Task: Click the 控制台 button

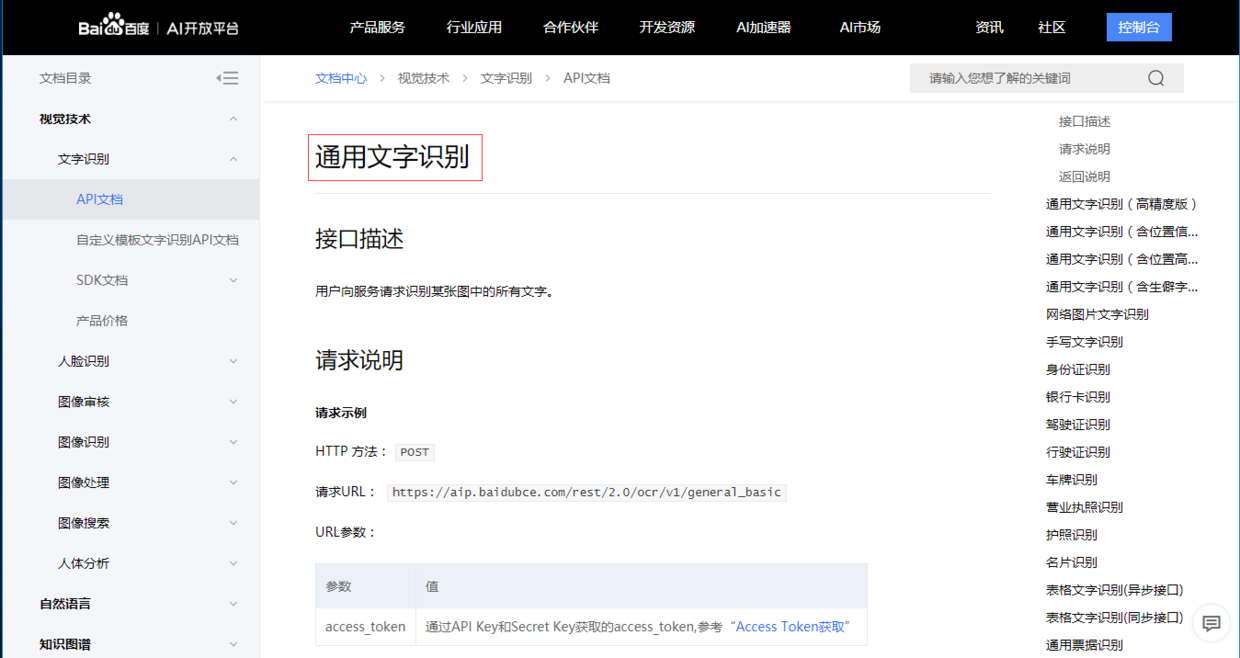Action: point(1139,27)
